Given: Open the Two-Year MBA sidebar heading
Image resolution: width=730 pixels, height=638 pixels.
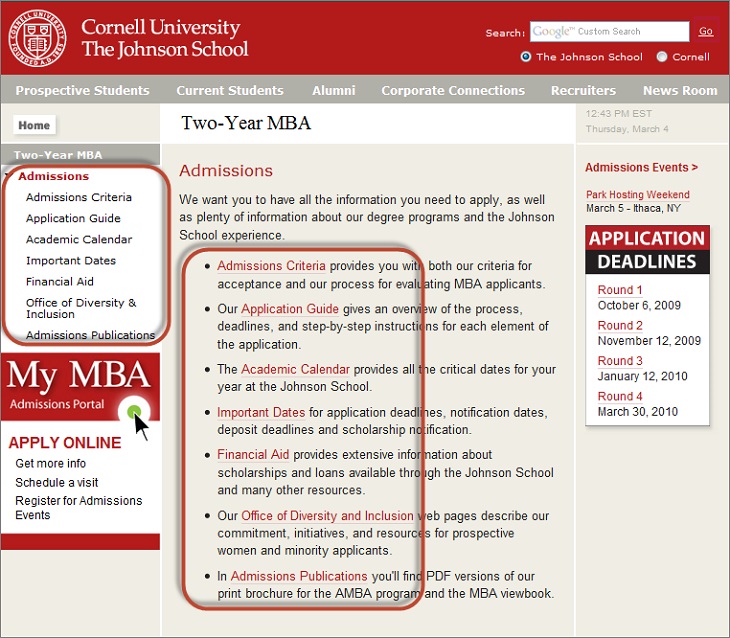Looking at the screenshot, I should [58, 155].
